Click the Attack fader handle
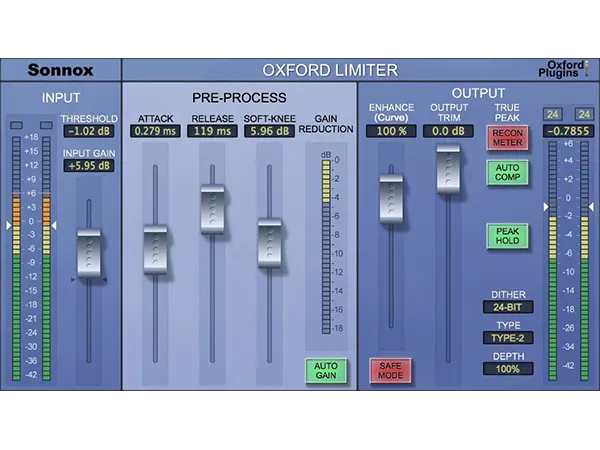 [155, 249]
